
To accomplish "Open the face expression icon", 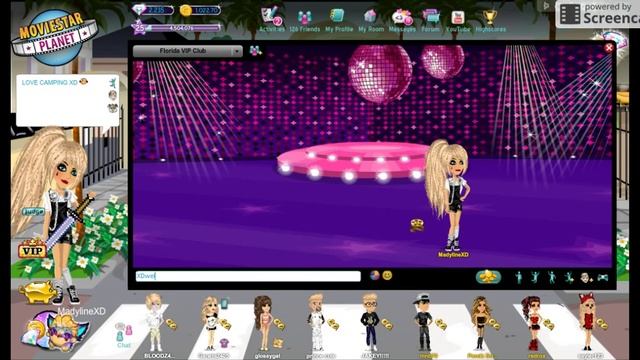I will (586, 278).
